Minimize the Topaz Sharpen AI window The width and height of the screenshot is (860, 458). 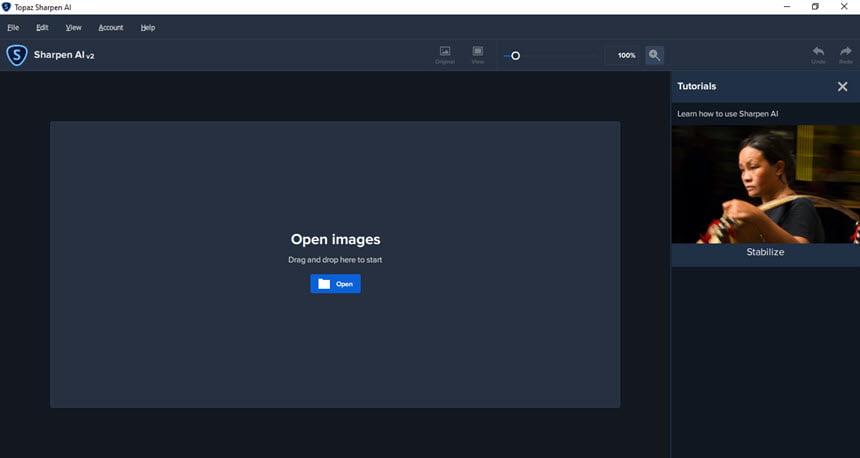pyautogui.click(x=787, y=7)
